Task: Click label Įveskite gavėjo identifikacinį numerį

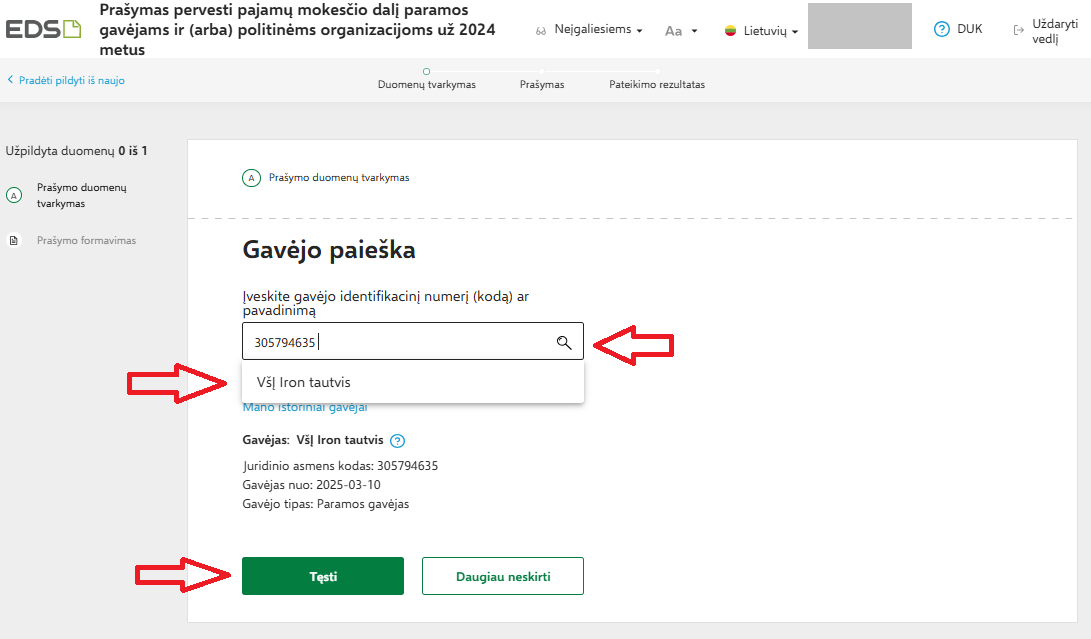Action: (x=385, y=303)
